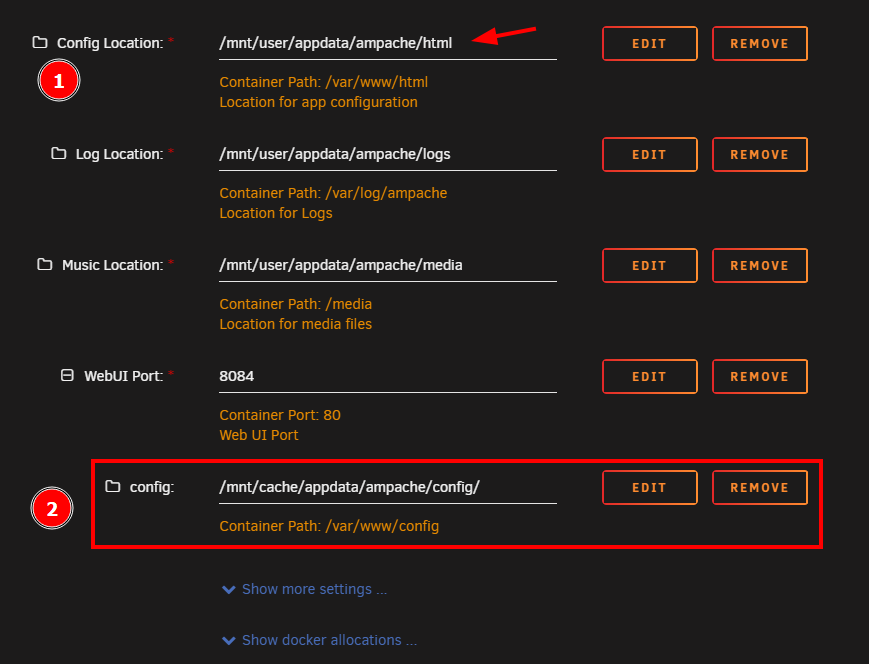Remove the WebUI Port mapping

point(759,376)
